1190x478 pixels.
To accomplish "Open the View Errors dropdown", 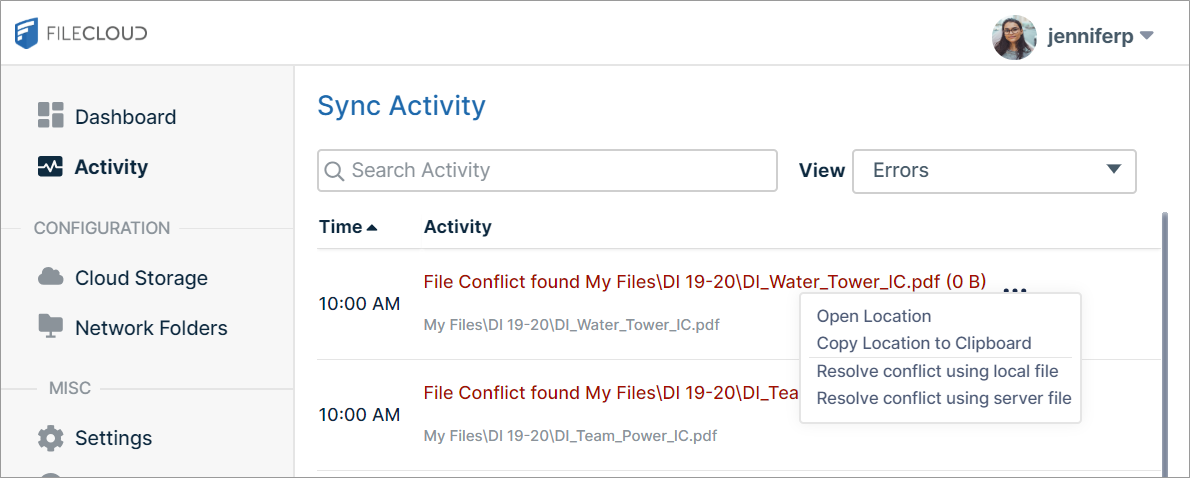I will tap(994, 171).
